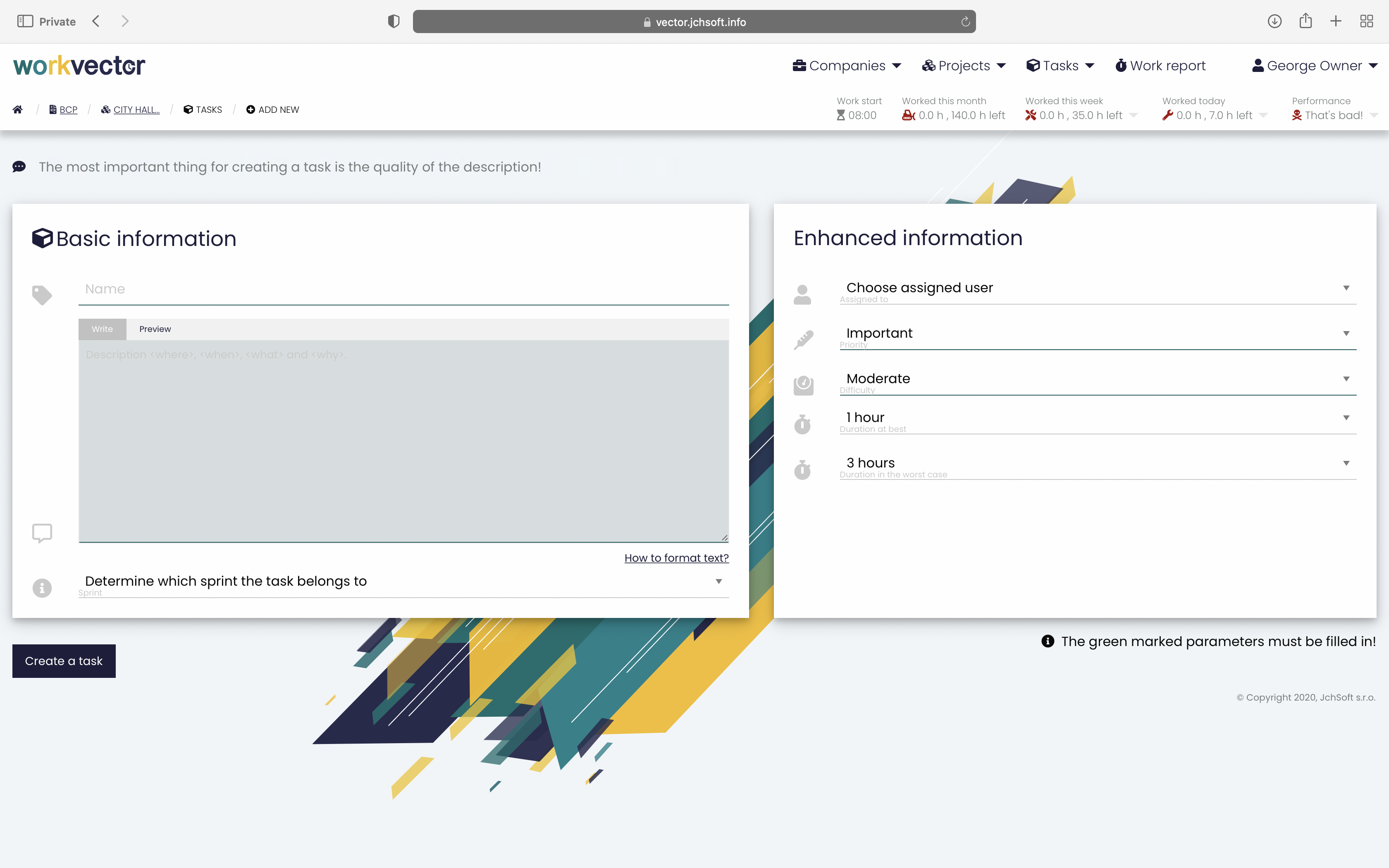Open the Tasks dropdown menu
1389x868 pixels.
[1060, 65]
